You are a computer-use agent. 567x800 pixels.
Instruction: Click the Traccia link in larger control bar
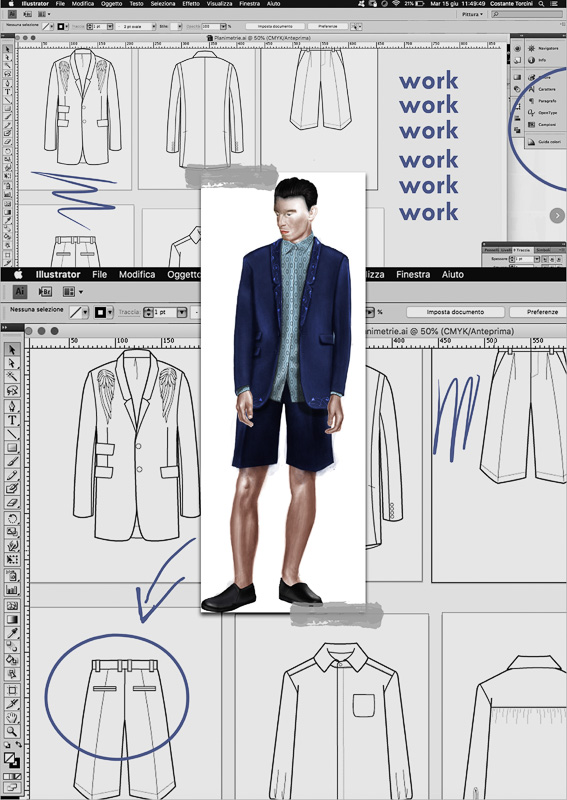(129, 312)
